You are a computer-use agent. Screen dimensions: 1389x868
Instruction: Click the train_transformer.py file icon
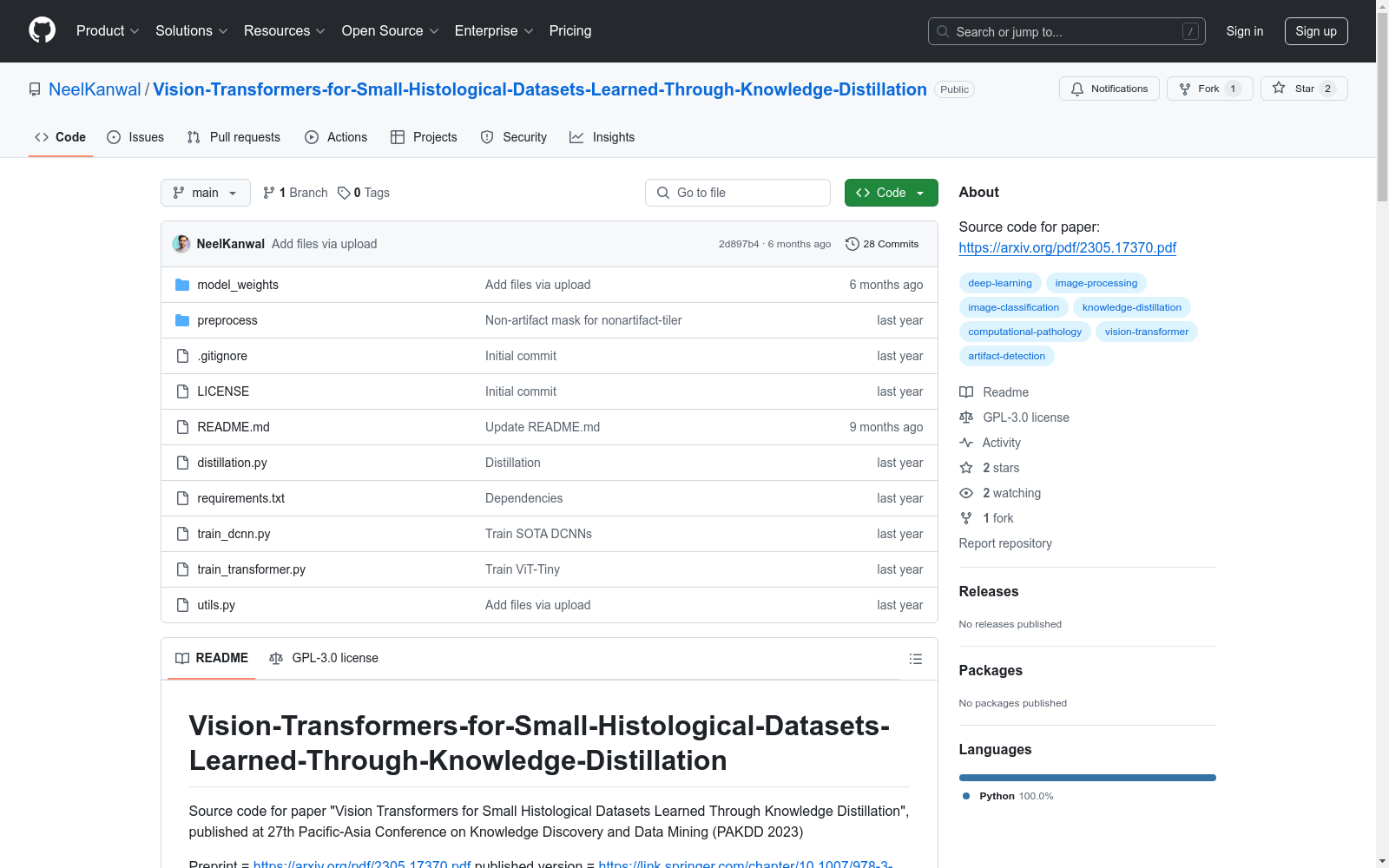pos(182,569)
